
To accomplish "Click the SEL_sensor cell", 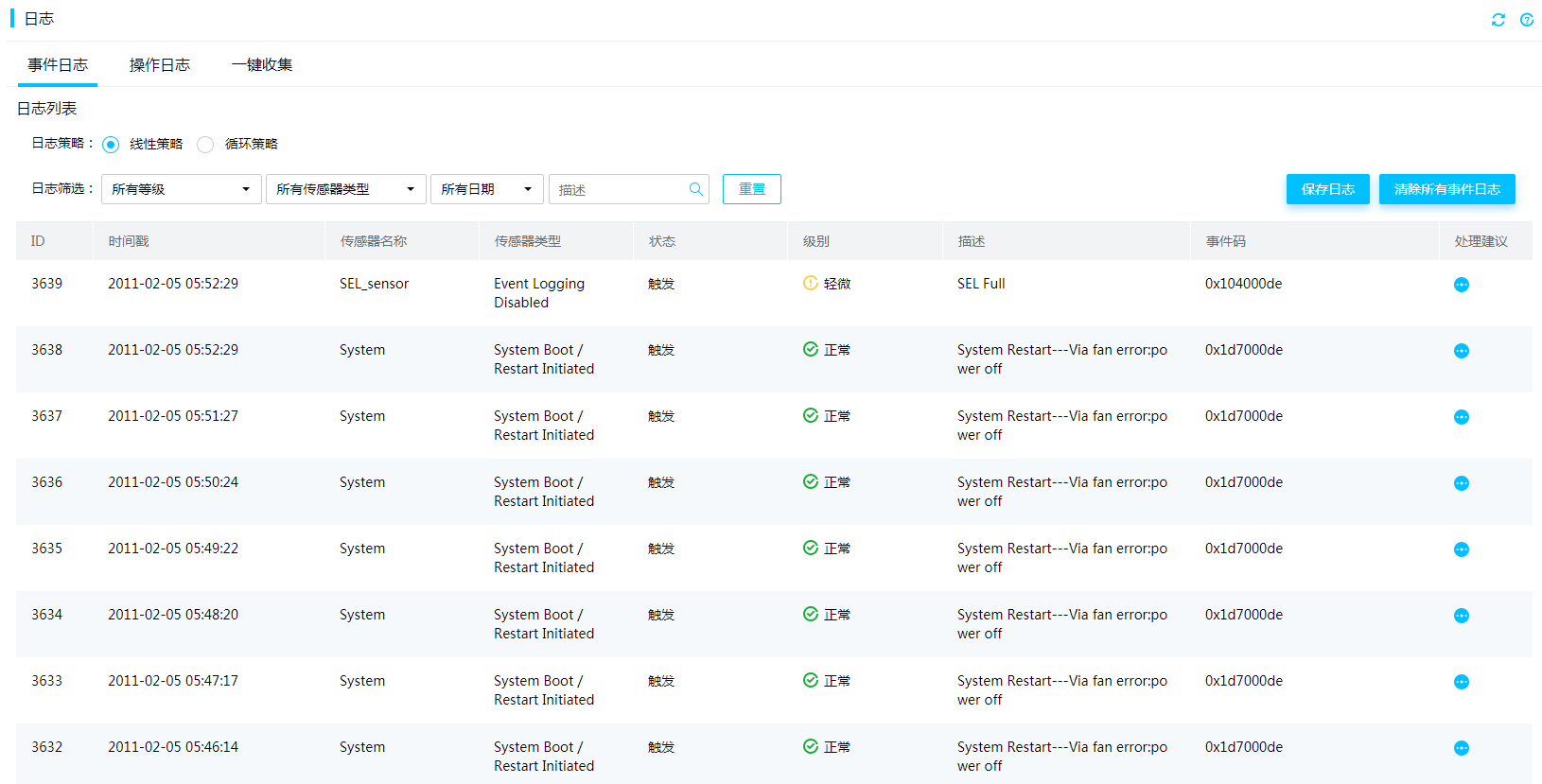I will click(x=375, y=284).
